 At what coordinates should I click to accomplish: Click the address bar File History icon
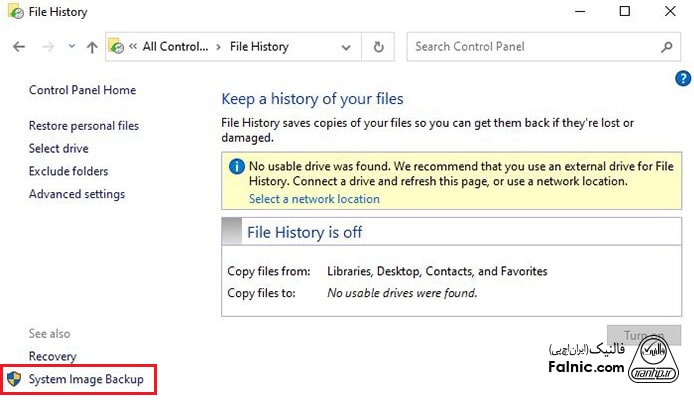pos(117,47)
